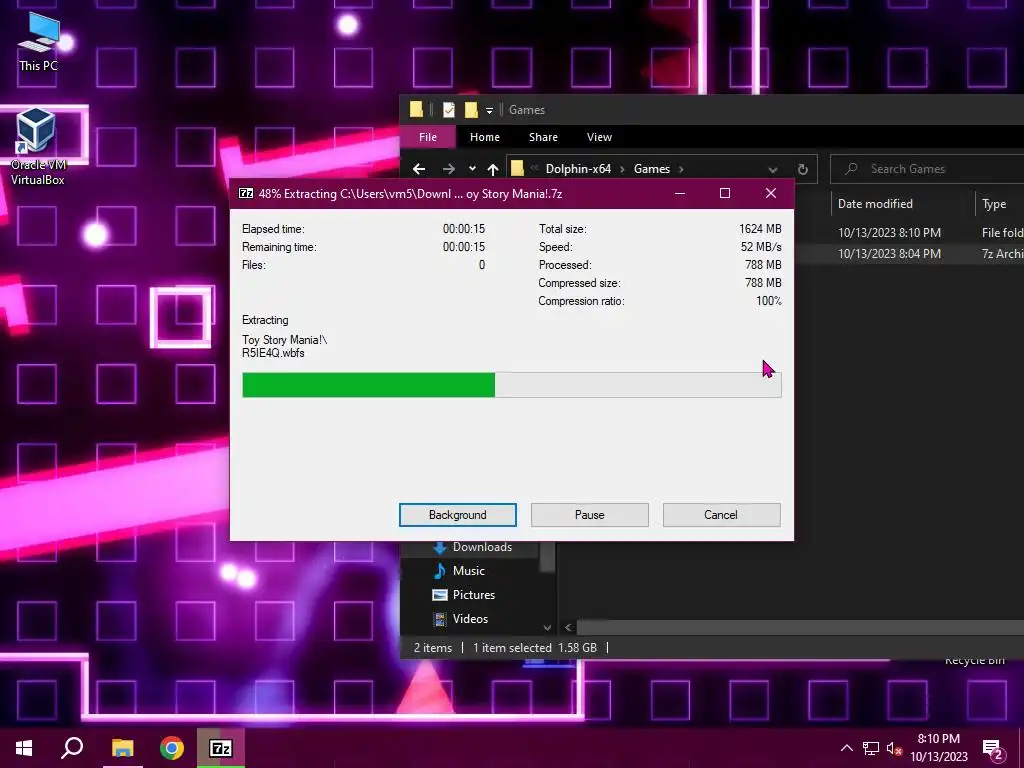This screenshot has width=1024, height=768.
Task: Expand the chevron after Games breadcrumb
Action: click(x=681, y=169)
